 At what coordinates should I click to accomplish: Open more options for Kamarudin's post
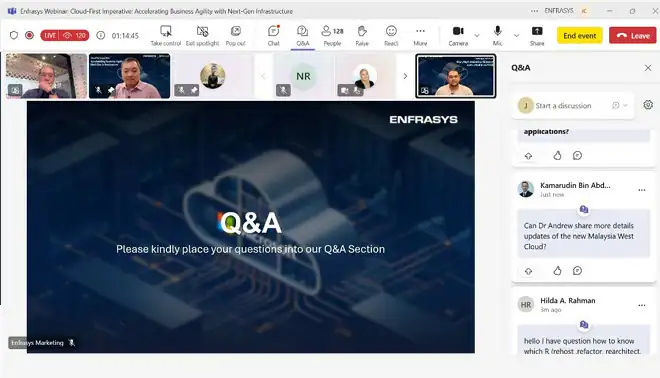pos(641,190)
